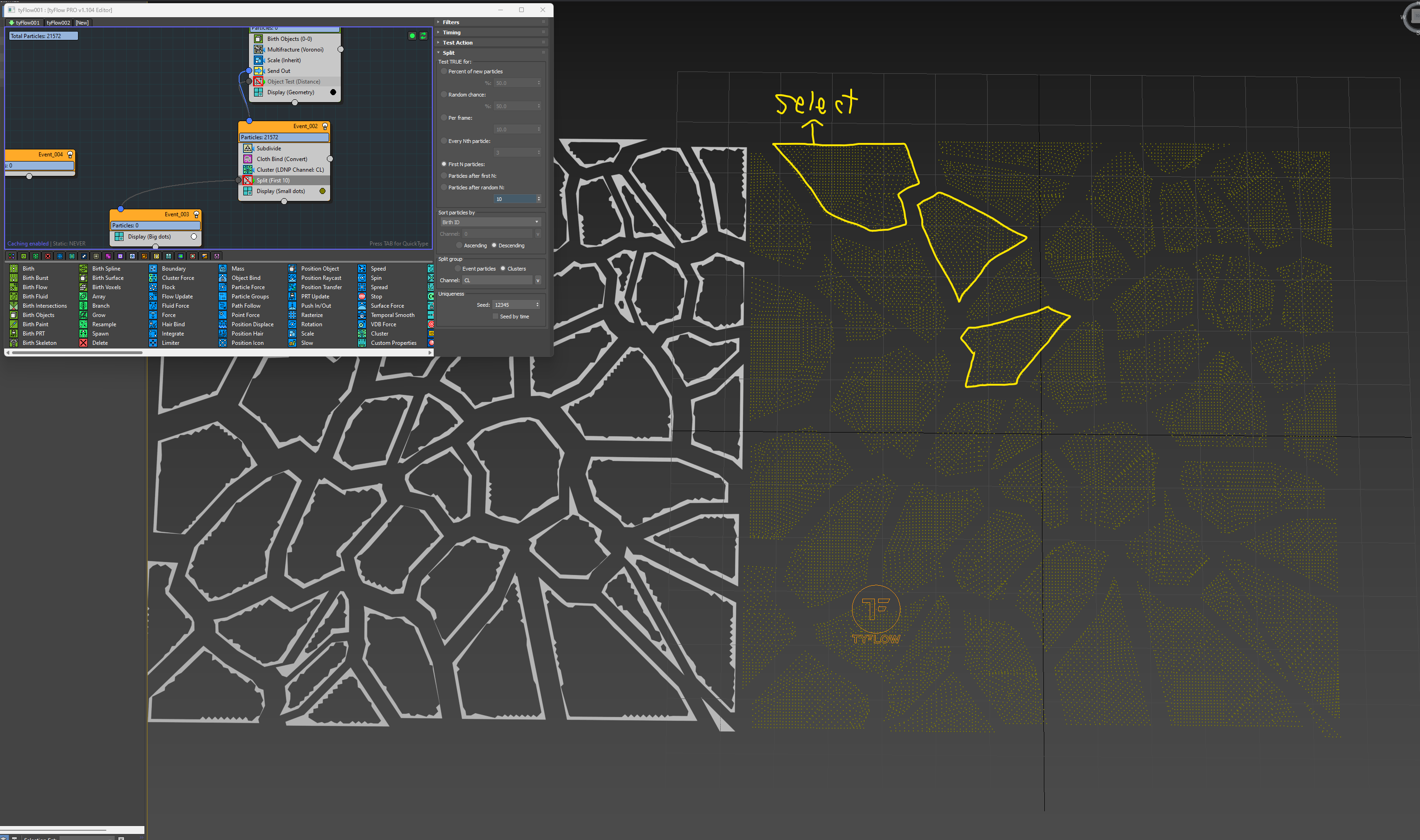Enable the Seed by time checkbox
Viewport: 1420px width, 840px height.
(x=495, y=317)
